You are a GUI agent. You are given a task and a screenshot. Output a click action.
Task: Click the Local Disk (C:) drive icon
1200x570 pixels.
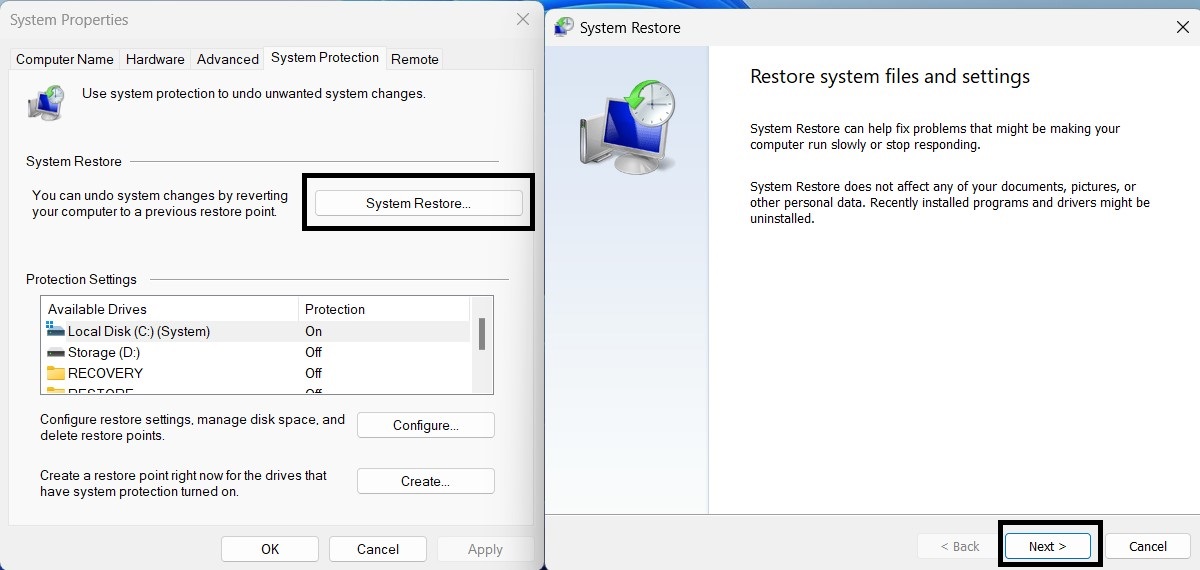click(x=55, y=330)
